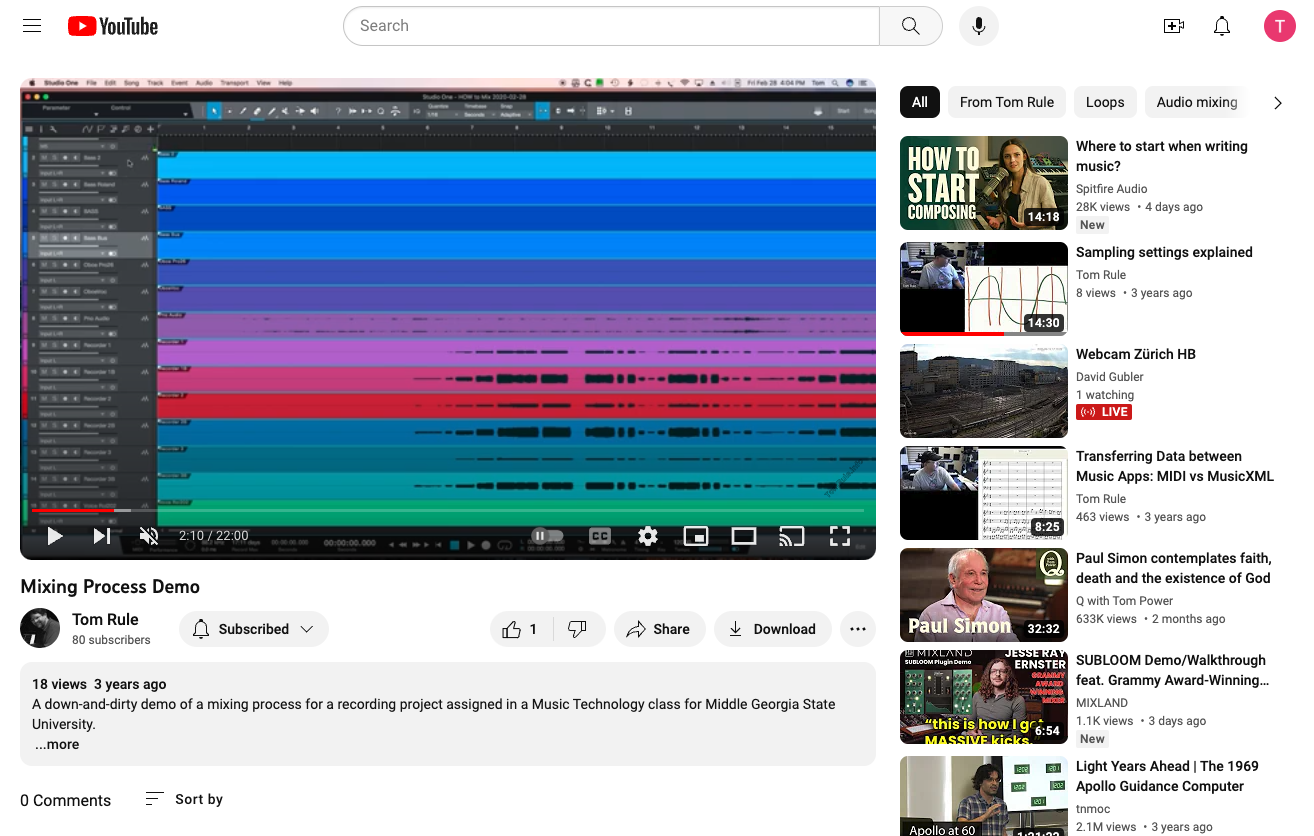Select the From Tom Rule chip
The image size is (1314, 836).
point(1007,102)
